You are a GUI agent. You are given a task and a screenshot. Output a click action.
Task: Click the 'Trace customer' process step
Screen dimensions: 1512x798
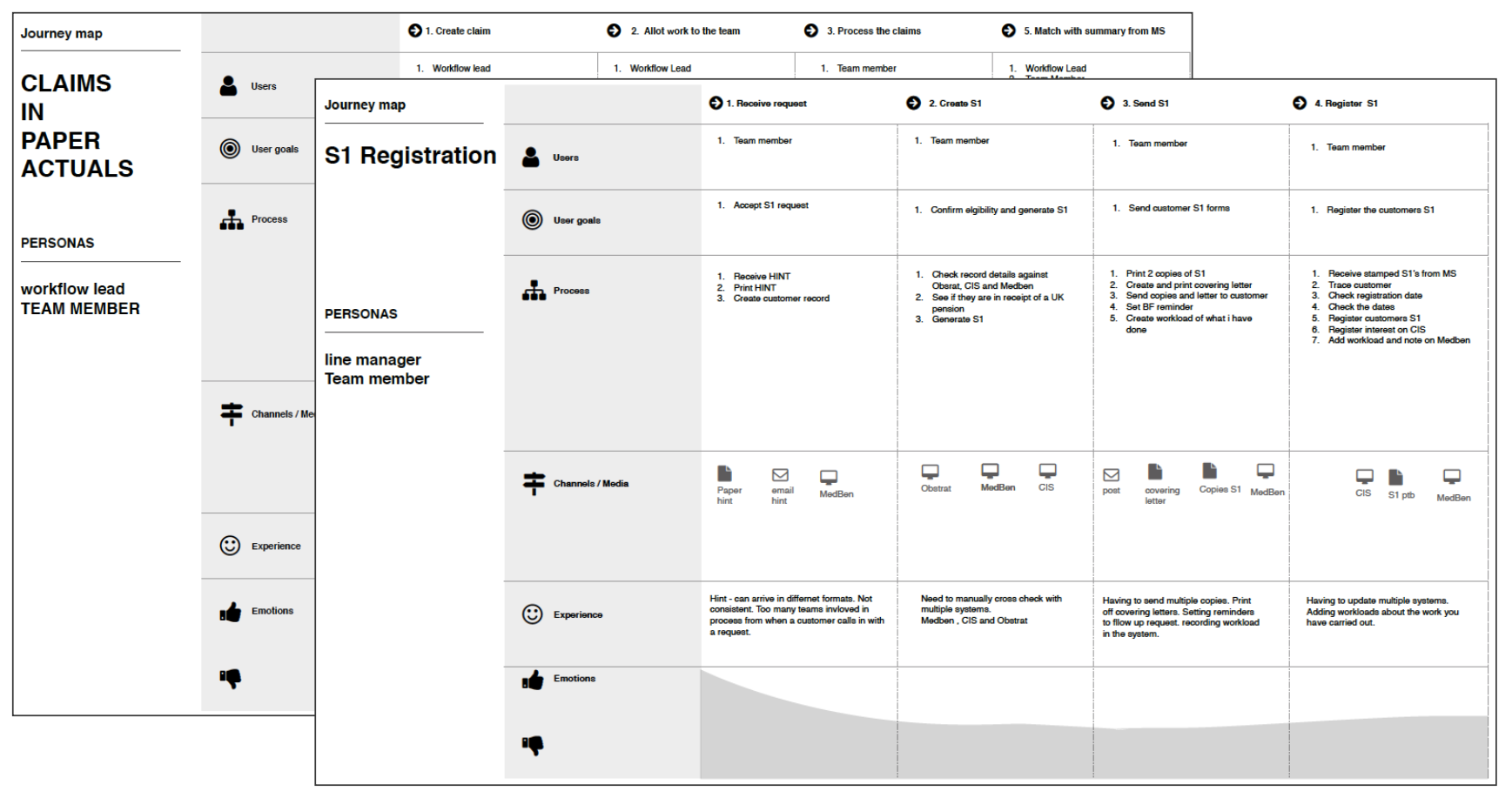1359,285
